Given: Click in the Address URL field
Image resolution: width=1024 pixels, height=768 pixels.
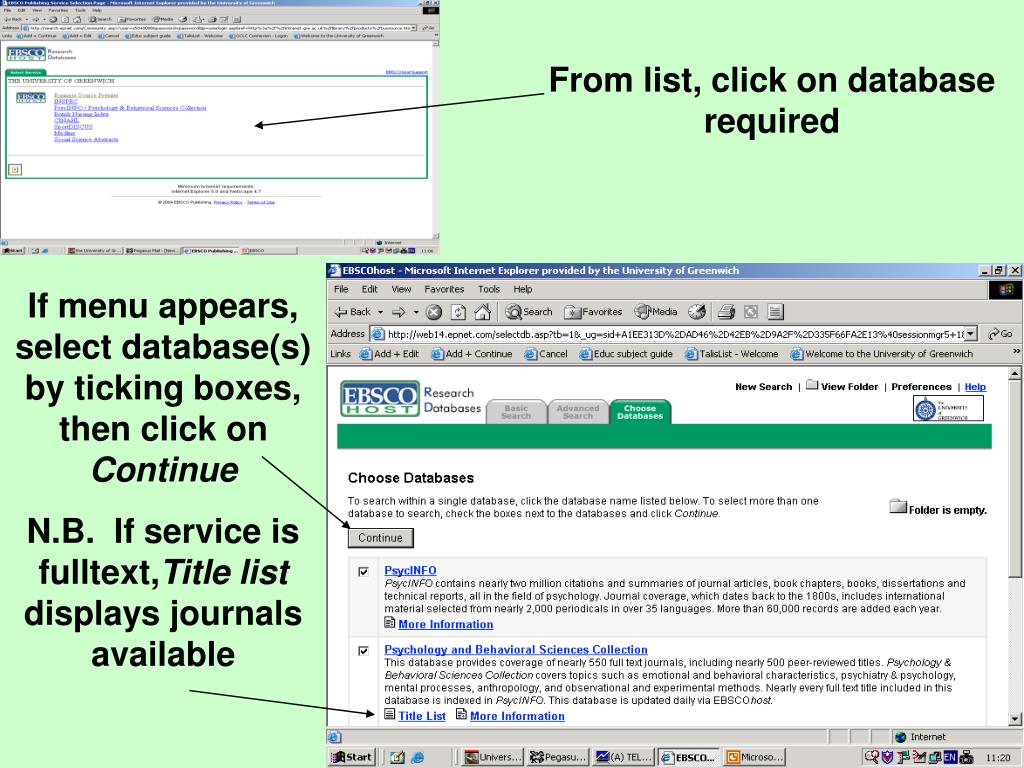Looking at the screenshot, I should point(675,334).
